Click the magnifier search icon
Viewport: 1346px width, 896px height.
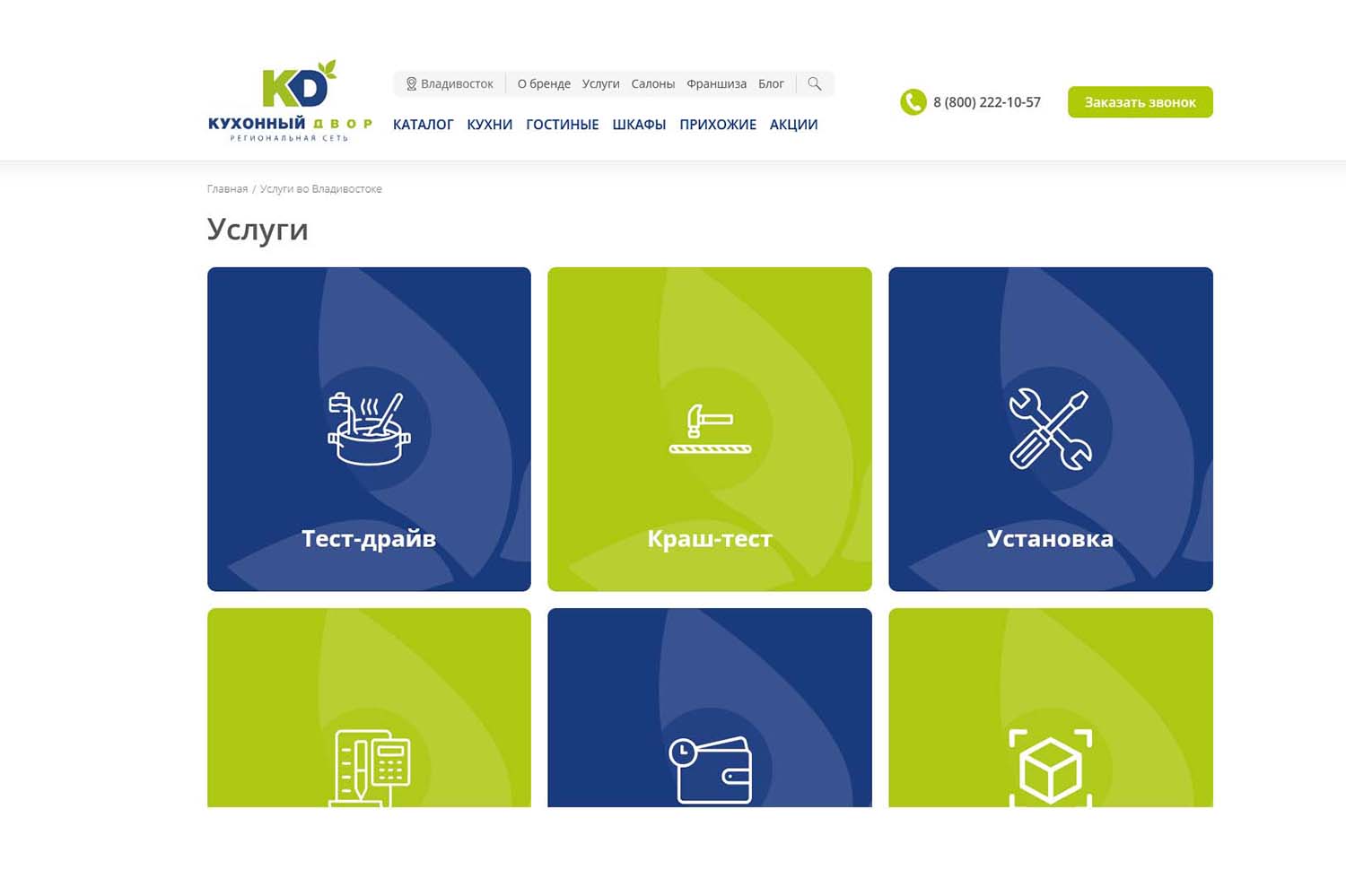[814, 83]
